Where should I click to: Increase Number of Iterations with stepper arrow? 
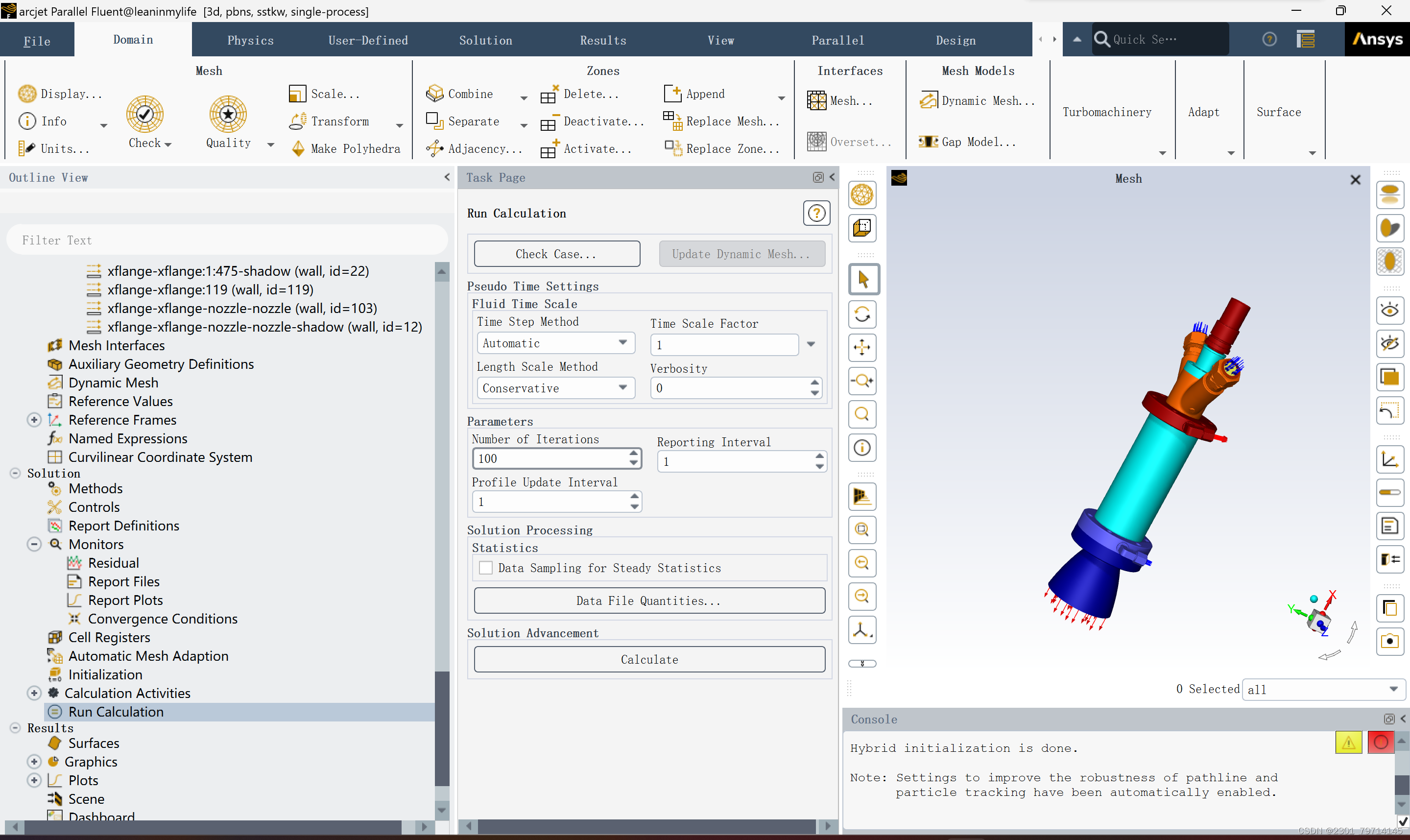click(633, 454)
